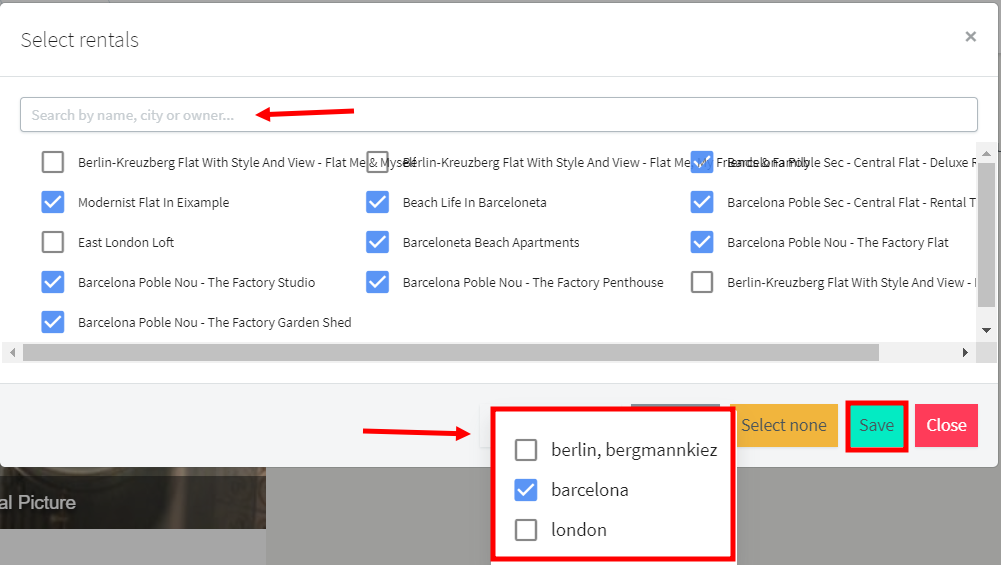Uncheck Modernist Flat In Eixample
This screenshot has height=565, width=1001.
(x=53, y=202)
